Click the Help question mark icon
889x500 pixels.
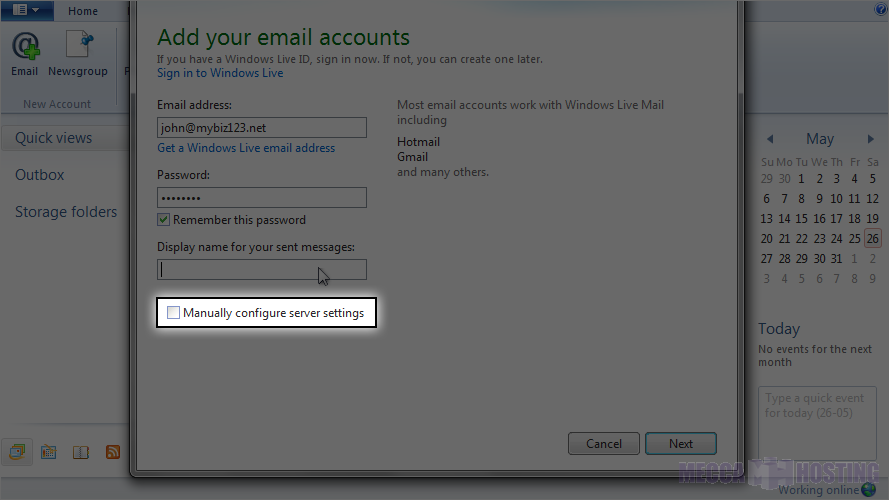click(x=881, y=10)
